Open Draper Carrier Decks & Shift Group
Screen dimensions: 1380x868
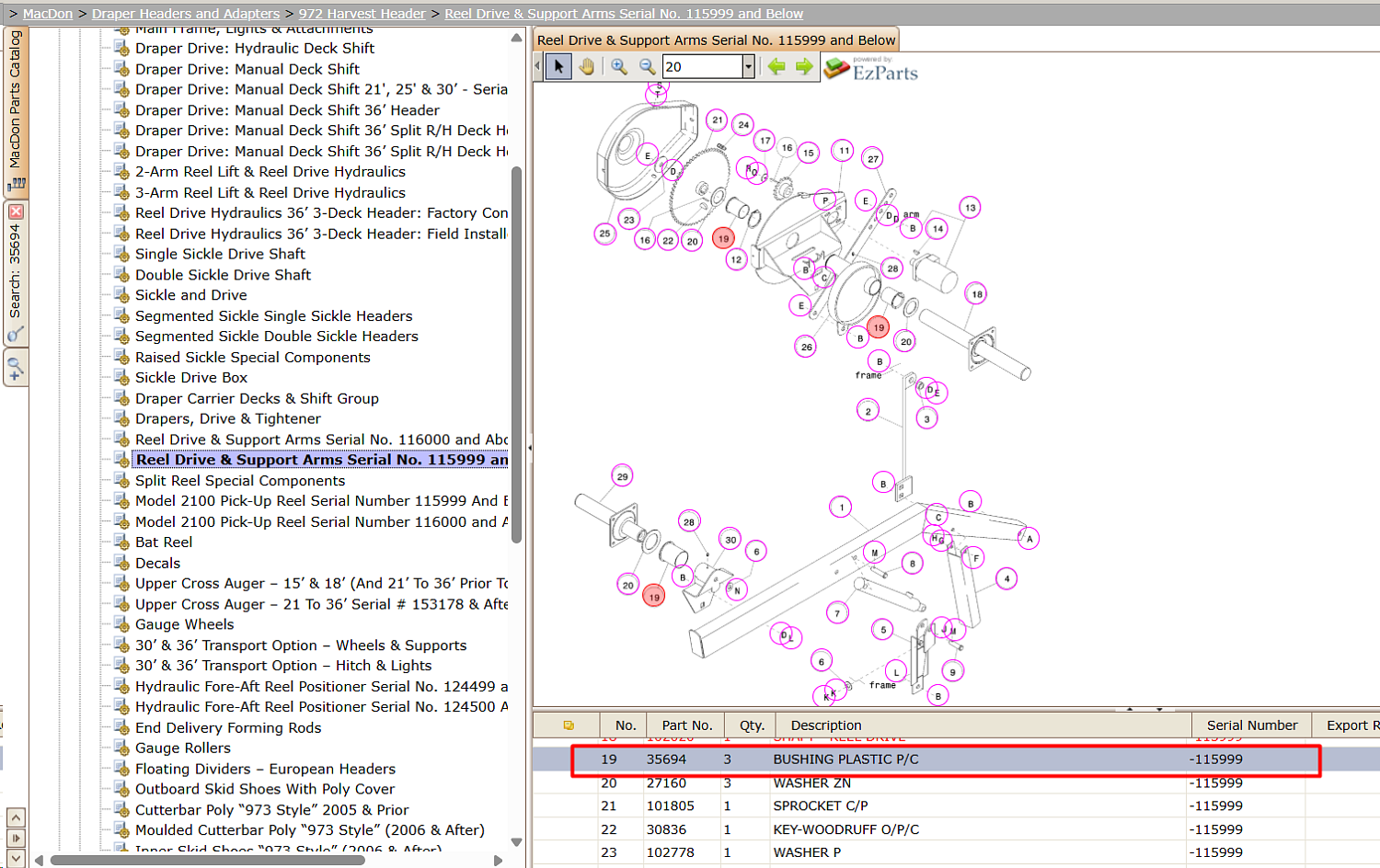pos(257,398)
